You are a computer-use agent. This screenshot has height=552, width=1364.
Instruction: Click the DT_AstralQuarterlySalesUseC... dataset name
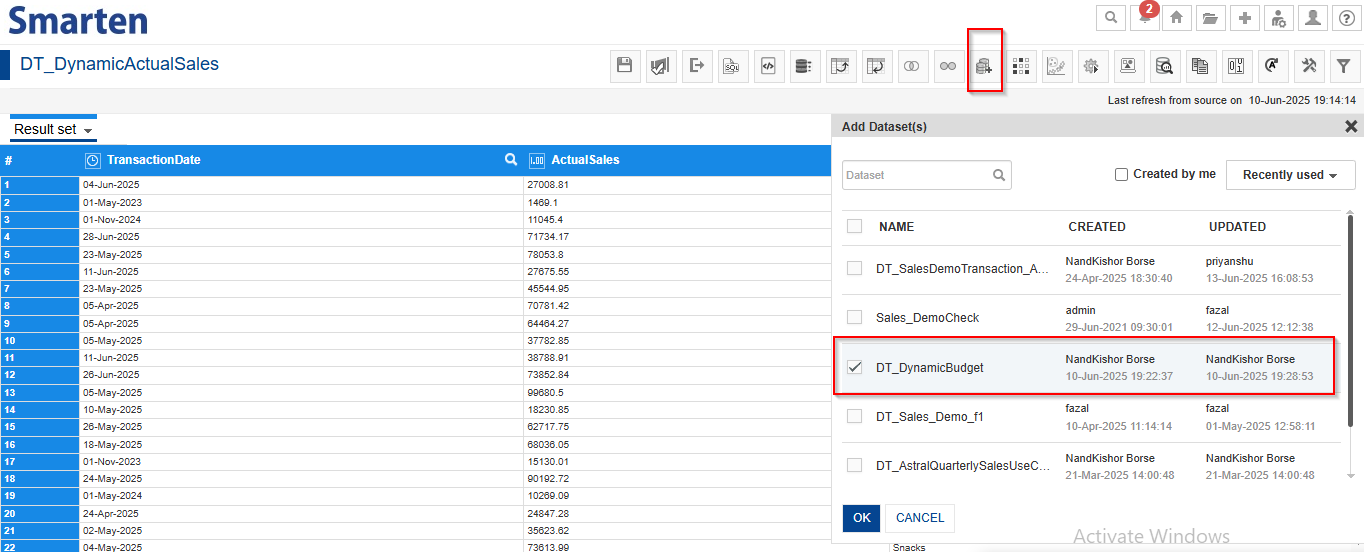[964, 466]
